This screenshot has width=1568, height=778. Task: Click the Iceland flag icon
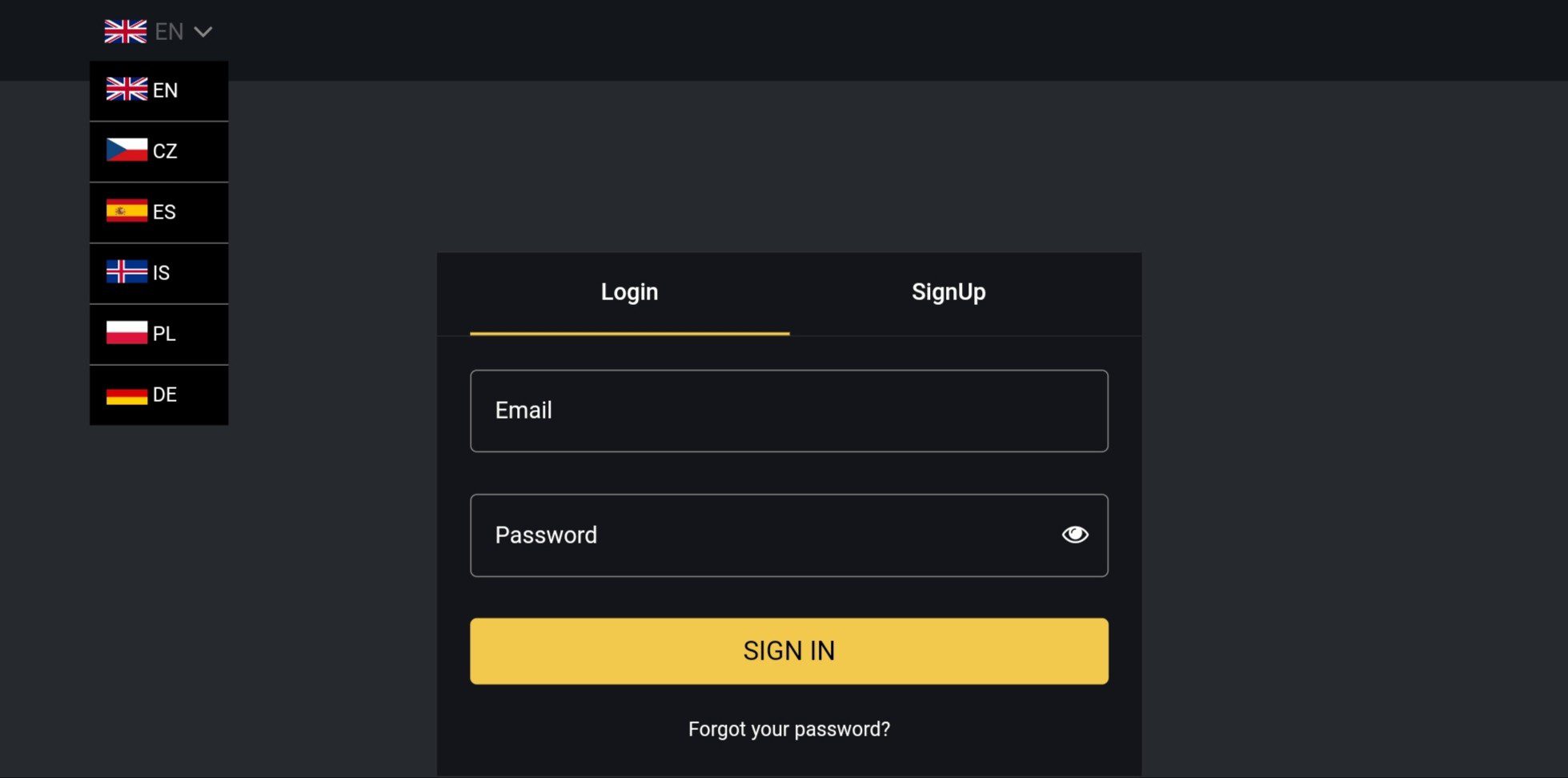pyautogui.click(x=127, y=271)
